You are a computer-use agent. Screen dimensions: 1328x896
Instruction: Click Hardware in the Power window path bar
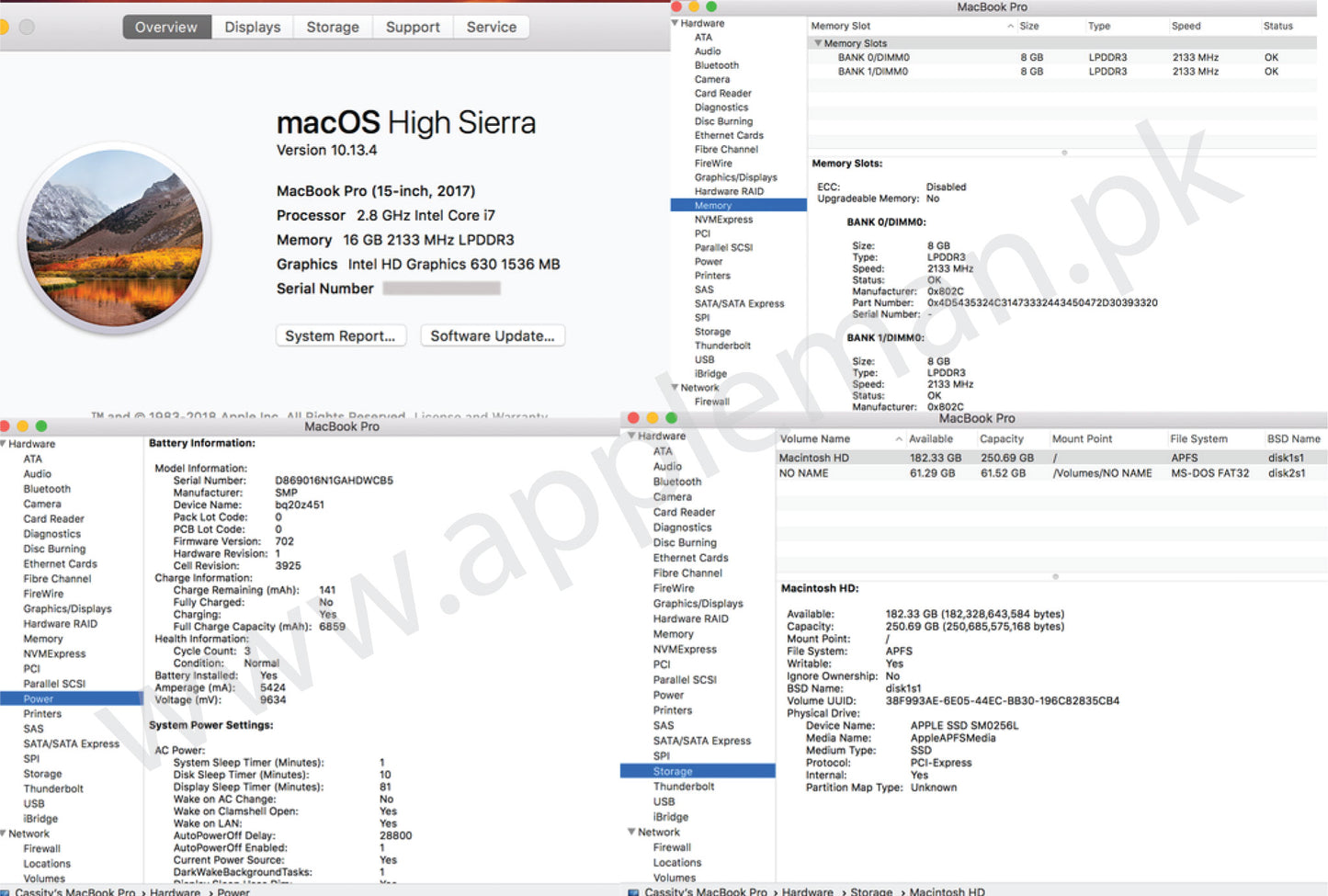point(175,891)
